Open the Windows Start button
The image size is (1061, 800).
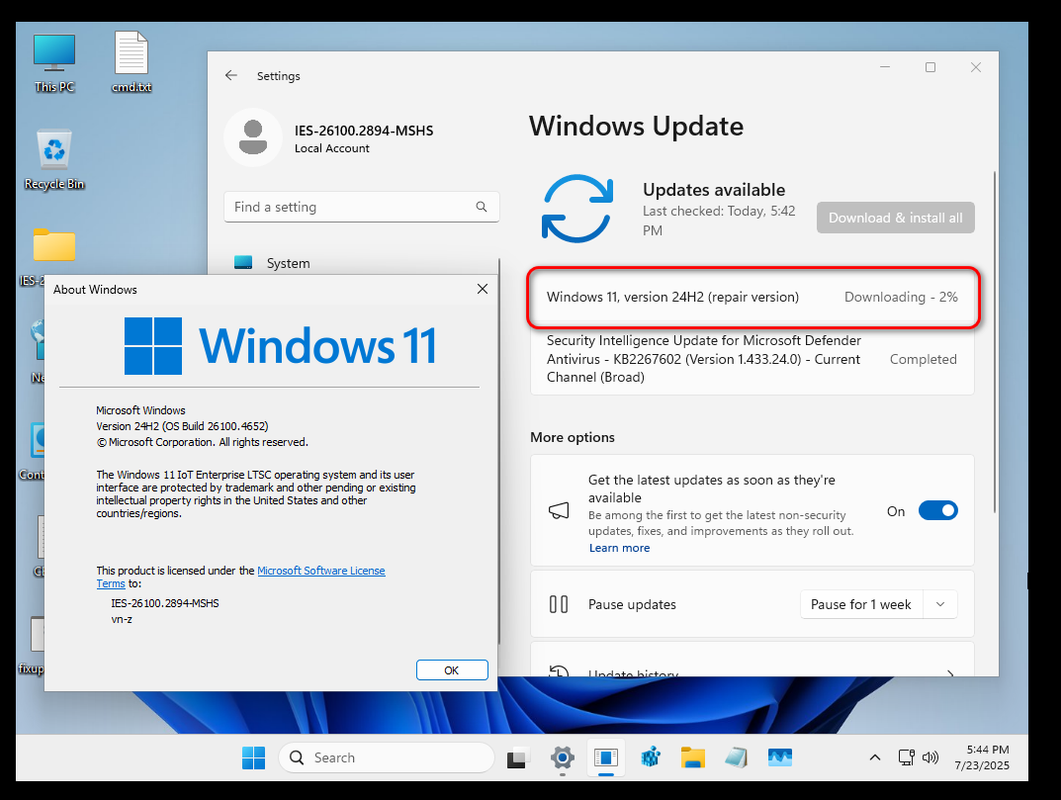(x=254, y=757)
